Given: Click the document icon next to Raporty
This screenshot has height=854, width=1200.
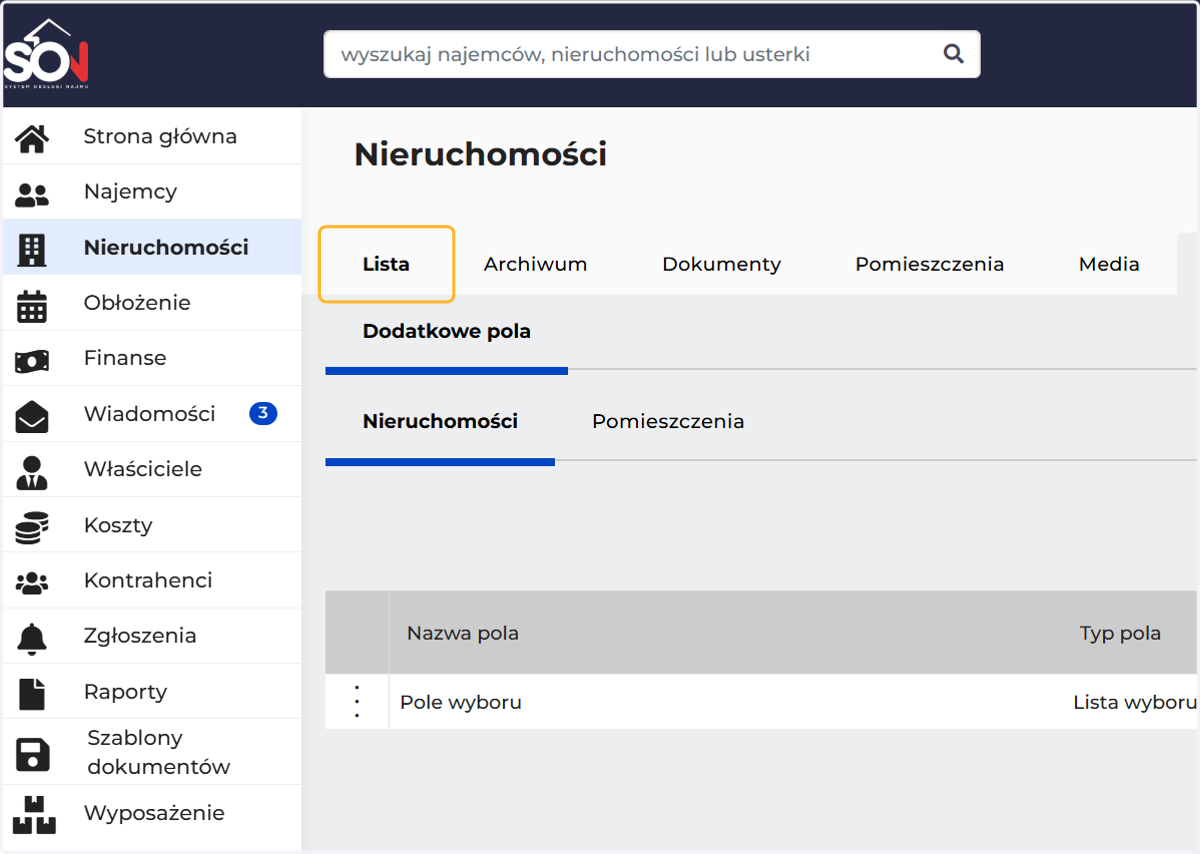Looking at the screenshot, I should pyautogui.click(x=32, y=693).
